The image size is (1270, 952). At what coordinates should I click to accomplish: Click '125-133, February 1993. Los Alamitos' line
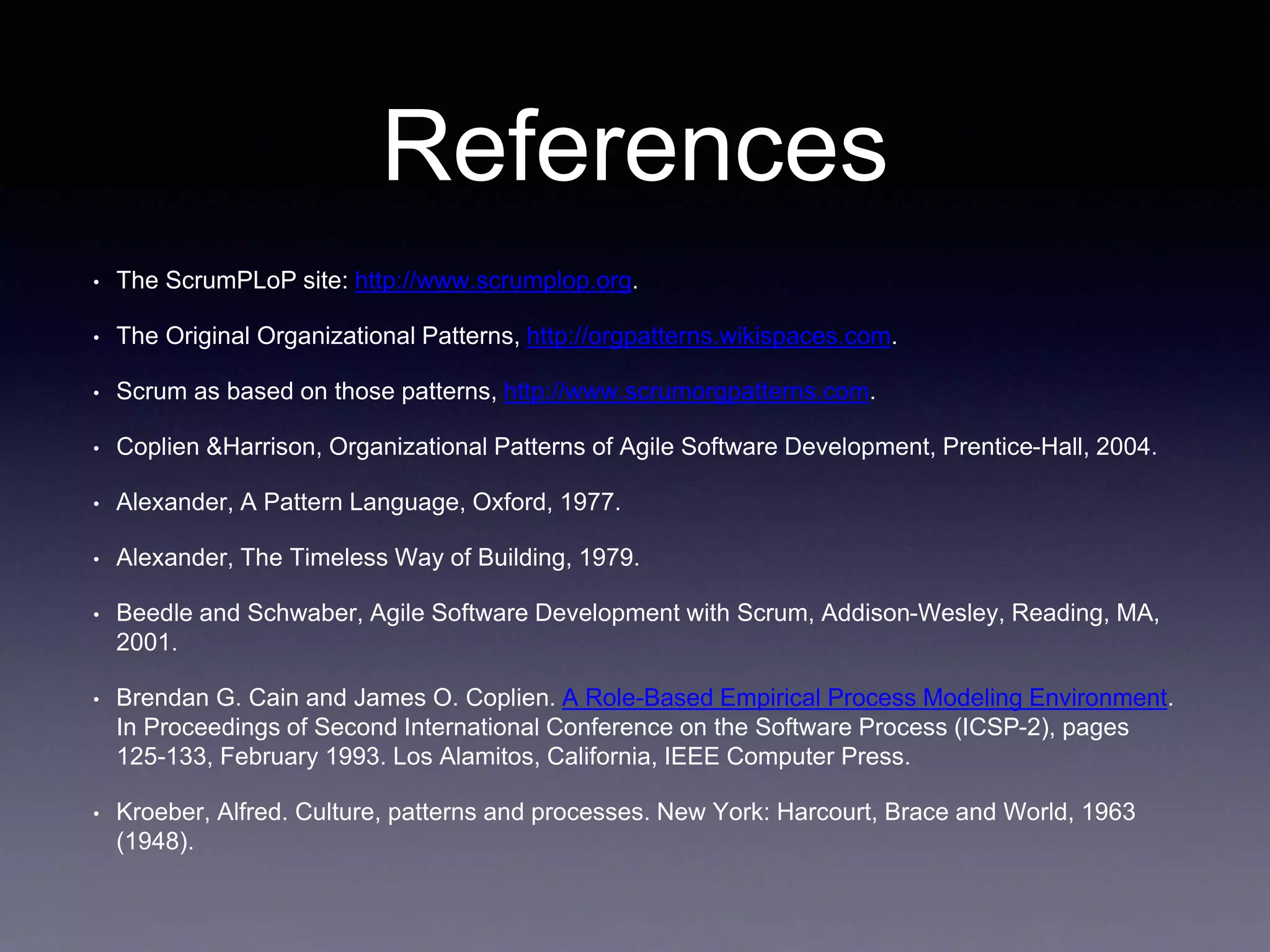[513, 757]
